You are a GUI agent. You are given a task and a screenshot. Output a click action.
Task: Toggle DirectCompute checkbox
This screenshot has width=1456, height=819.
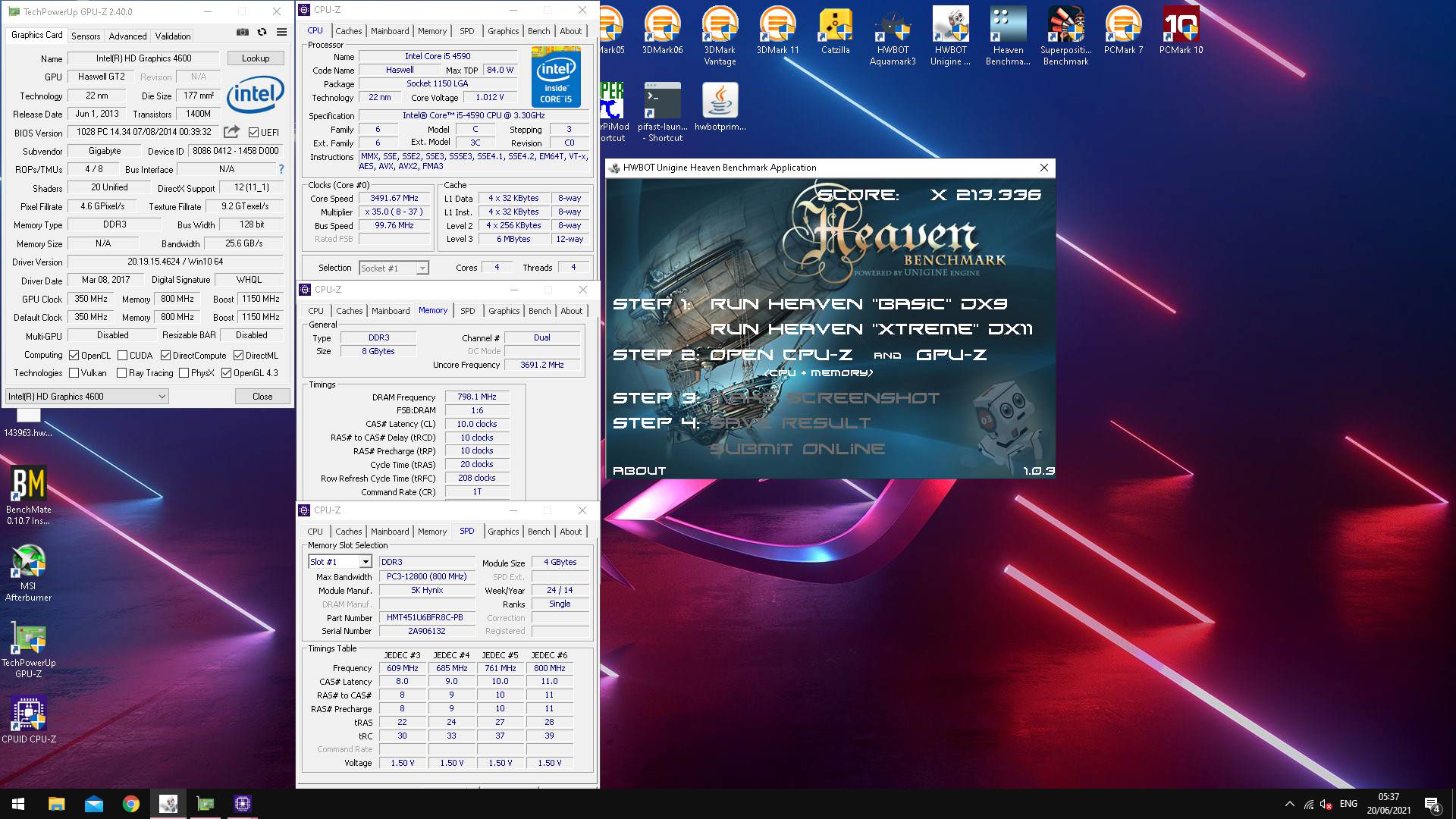[x=165, y=355]
